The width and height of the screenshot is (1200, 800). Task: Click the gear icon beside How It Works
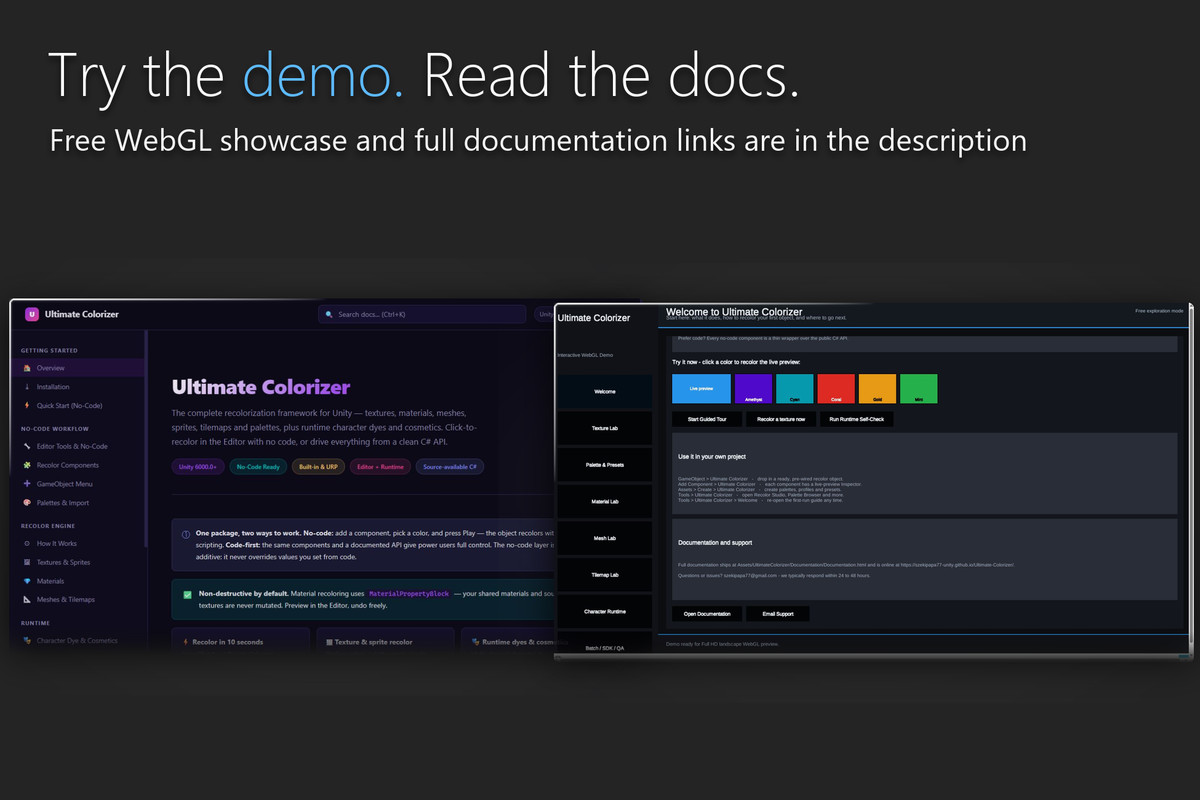[x=27, y=544]
